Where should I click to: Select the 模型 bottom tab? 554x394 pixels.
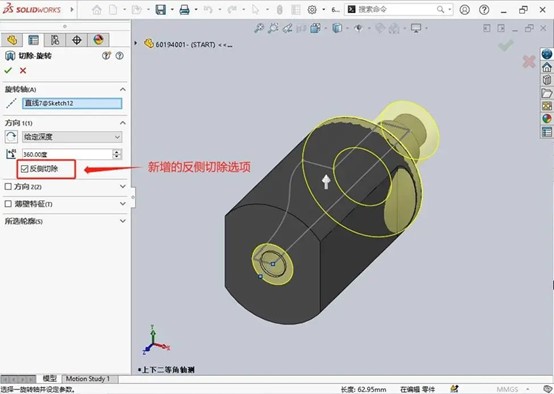pyautogui.click(x=49, y=379)
